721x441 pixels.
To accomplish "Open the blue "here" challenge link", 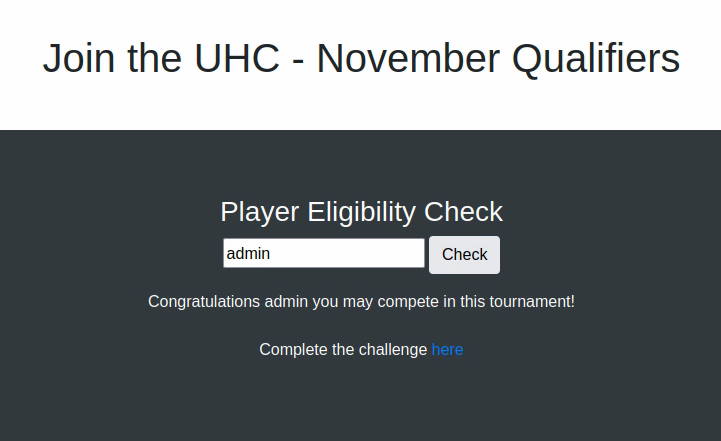I will pyautogui.click(x=447, y=349).
